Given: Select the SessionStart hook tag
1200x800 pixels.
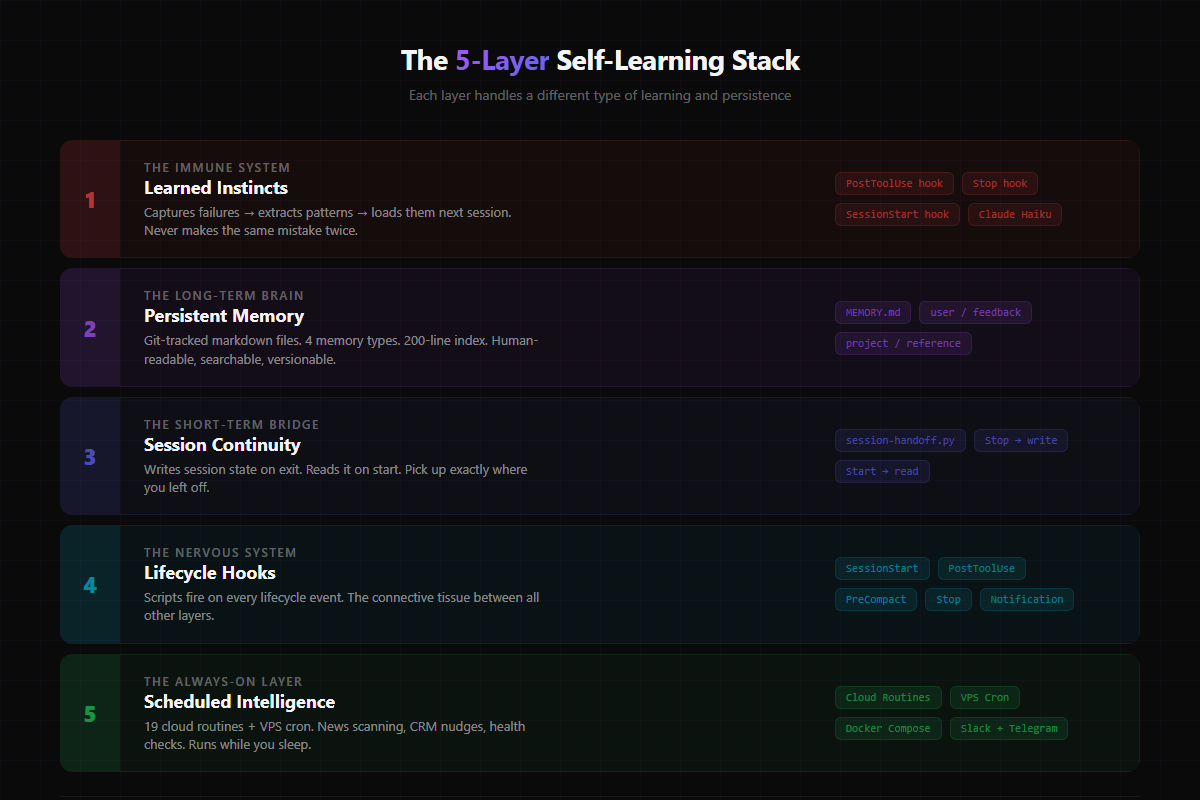Looking at the screenshot, I should pos(897,215).
